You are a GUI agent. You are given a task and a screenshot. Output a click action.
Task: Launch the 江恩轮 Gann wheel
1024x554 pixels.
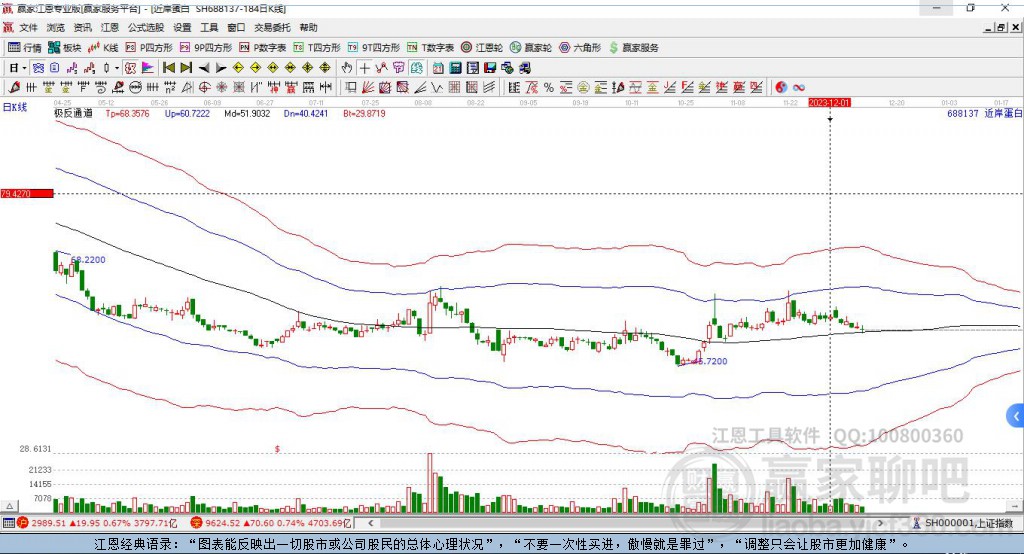482,48
